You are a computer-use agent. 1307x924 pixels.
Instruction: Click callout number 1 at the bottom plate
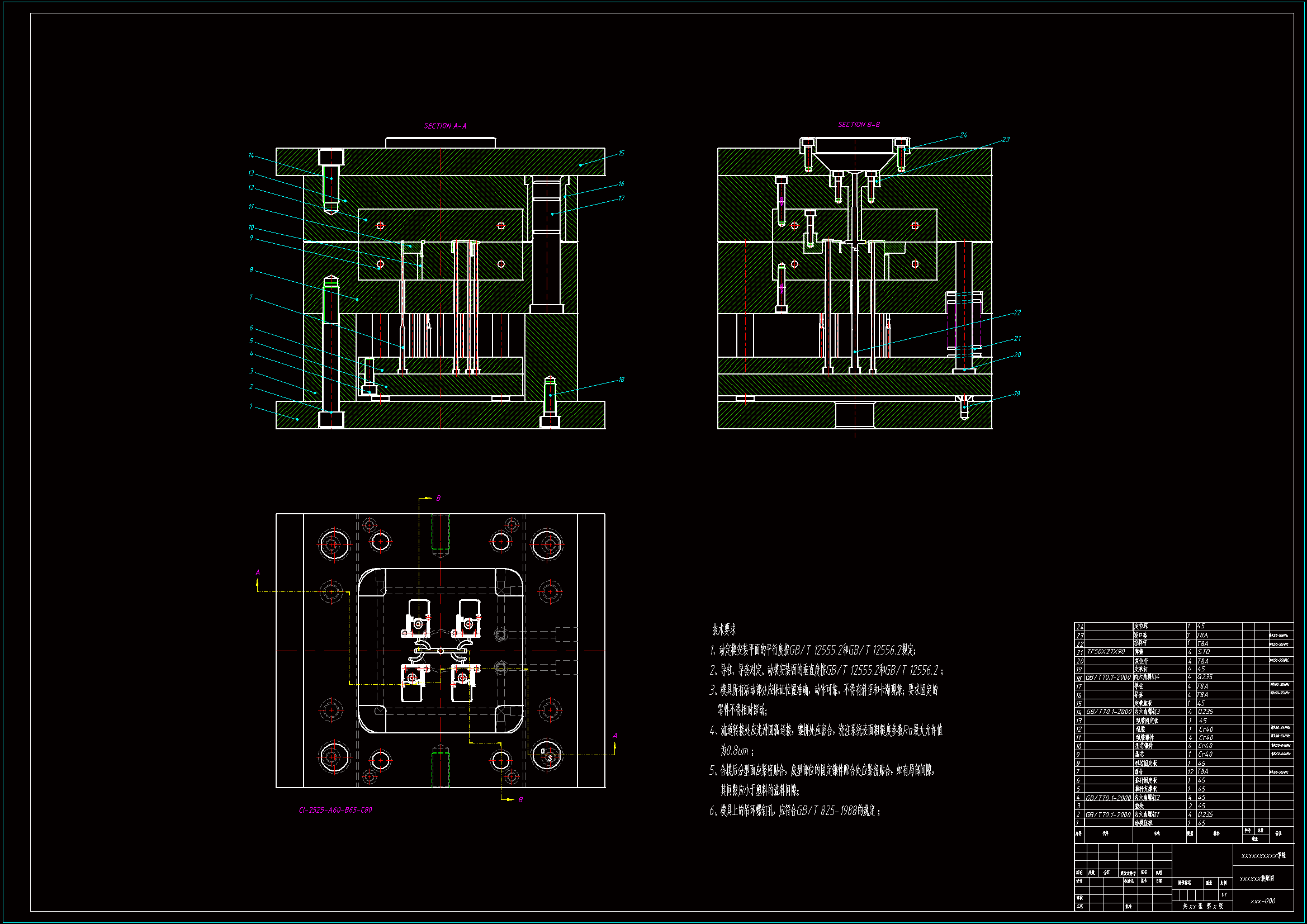(251, 406)
